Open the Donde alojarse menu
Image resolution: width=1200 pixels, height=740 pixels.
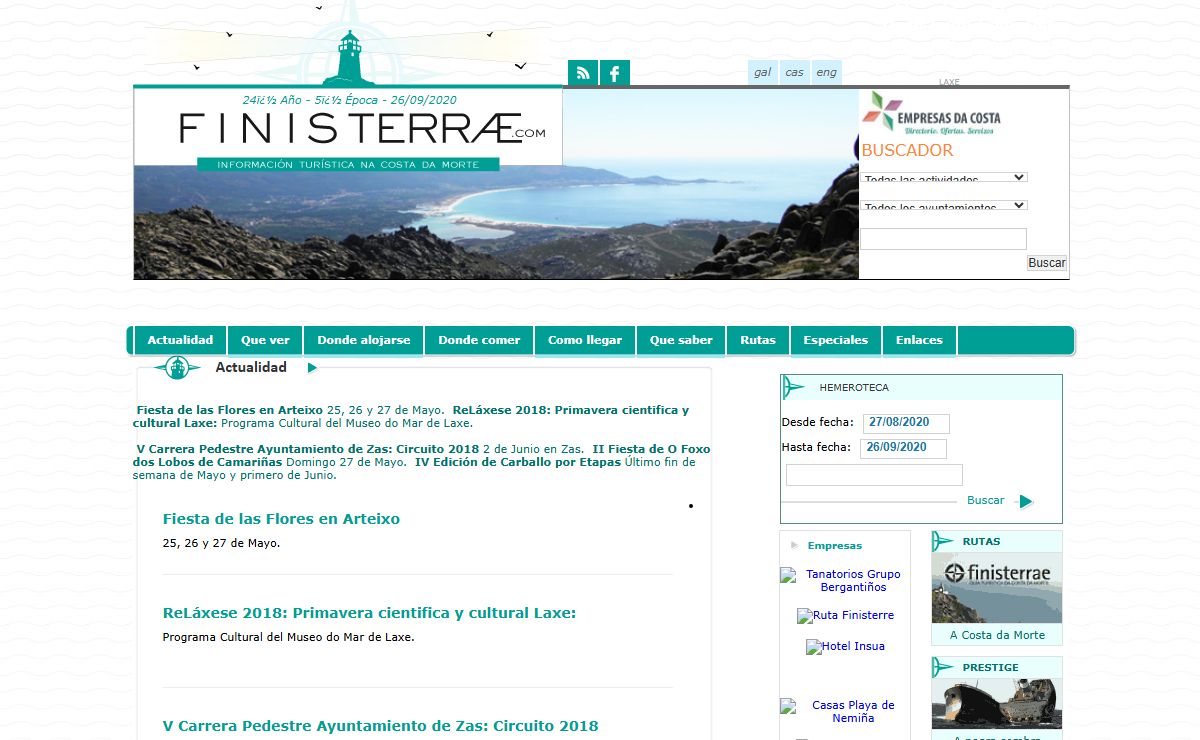point(364,340)
